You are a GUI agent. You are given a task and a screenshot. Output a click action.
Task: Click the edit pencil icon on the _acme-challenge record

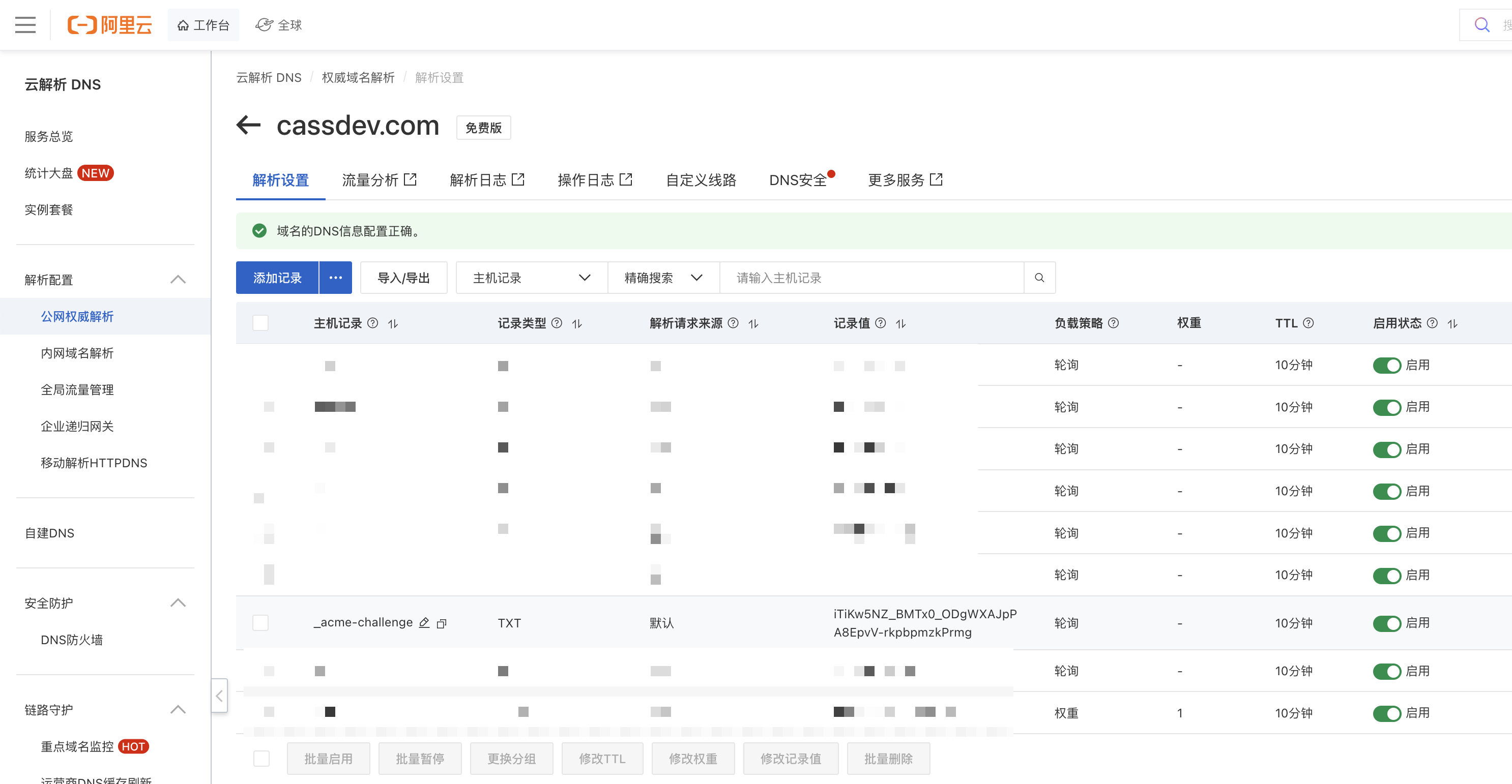point(425,623)
